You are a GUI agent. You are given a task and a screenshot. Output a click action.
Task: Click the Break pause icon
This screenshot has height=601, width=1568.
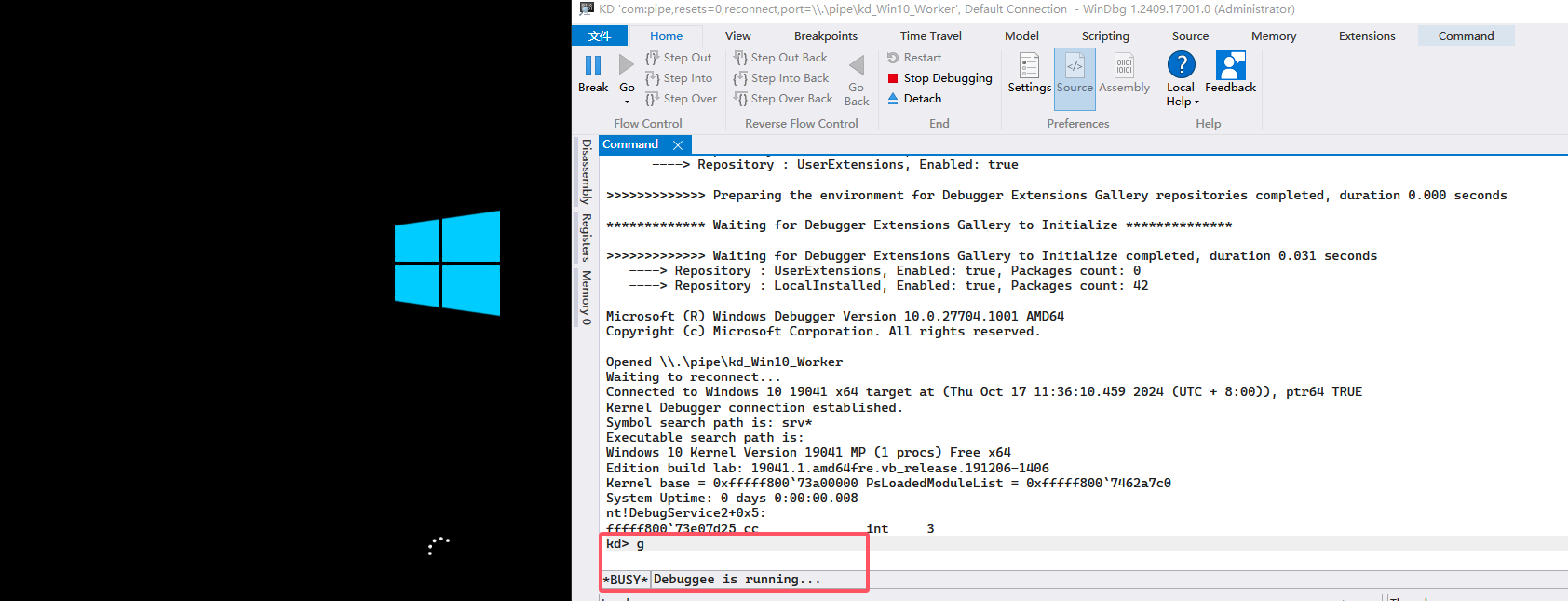(x=593, y=65)
